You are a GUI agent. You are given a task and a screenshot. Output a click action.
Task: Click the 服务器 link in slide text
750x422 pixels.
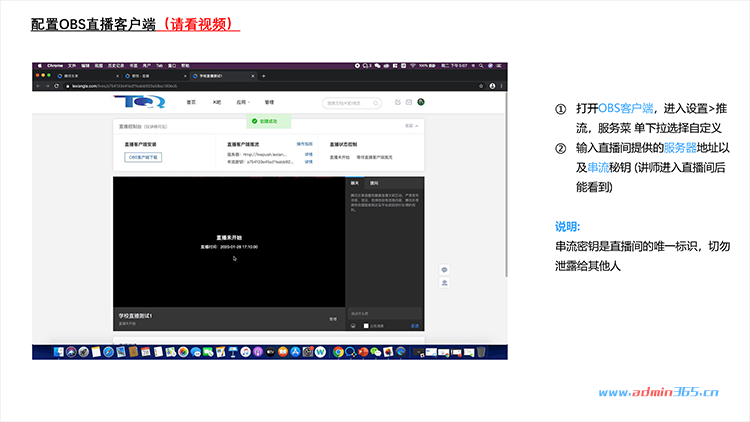click(x=680, y=148)
